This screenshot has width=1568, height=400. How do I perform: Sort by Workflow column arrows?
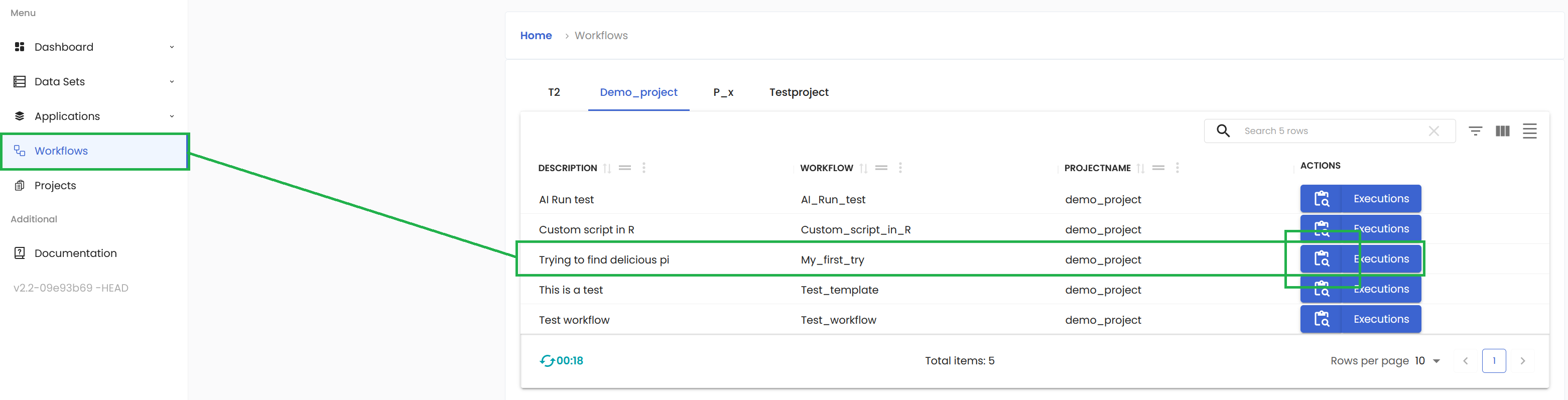[x=863, y=168]
